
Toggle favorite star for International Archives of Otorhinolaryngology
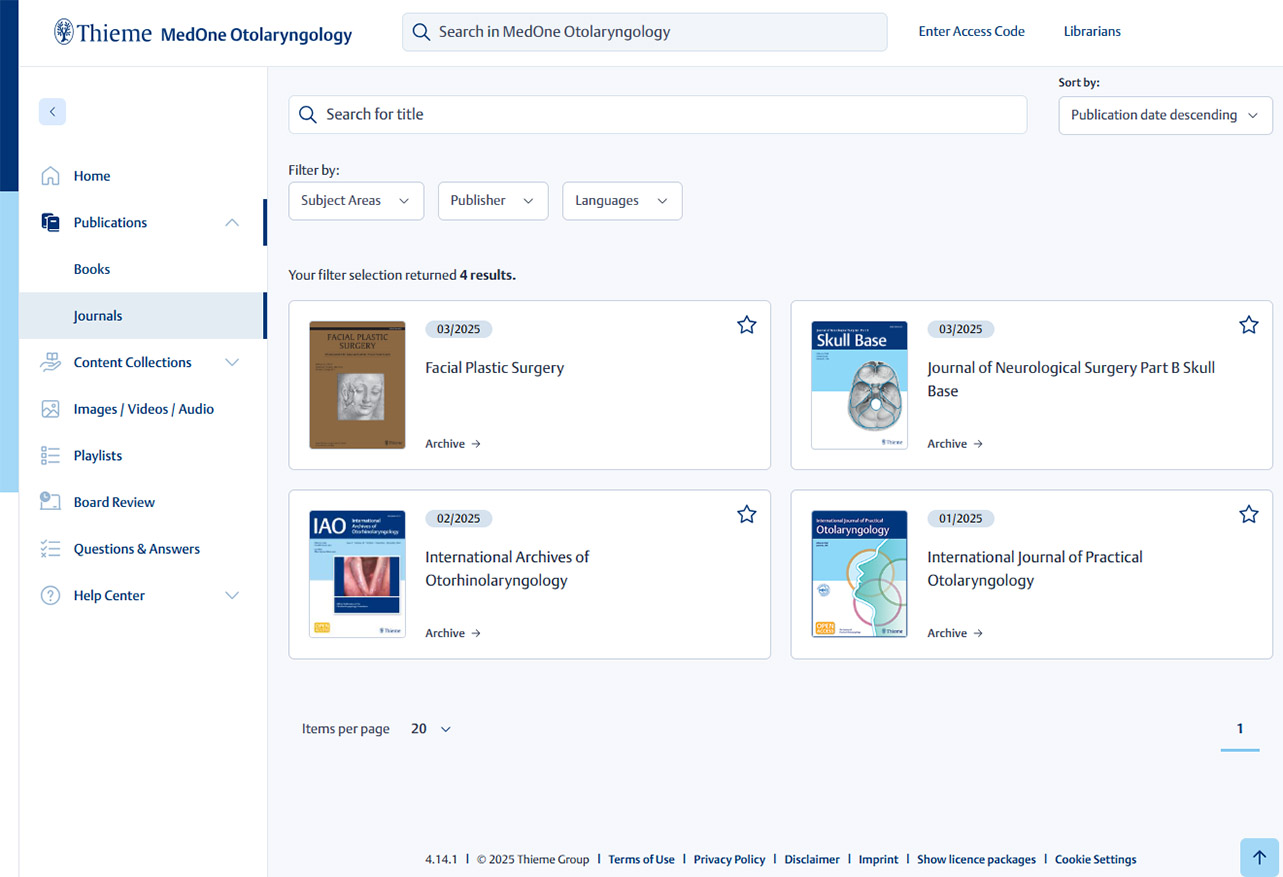tap(746, 514)
